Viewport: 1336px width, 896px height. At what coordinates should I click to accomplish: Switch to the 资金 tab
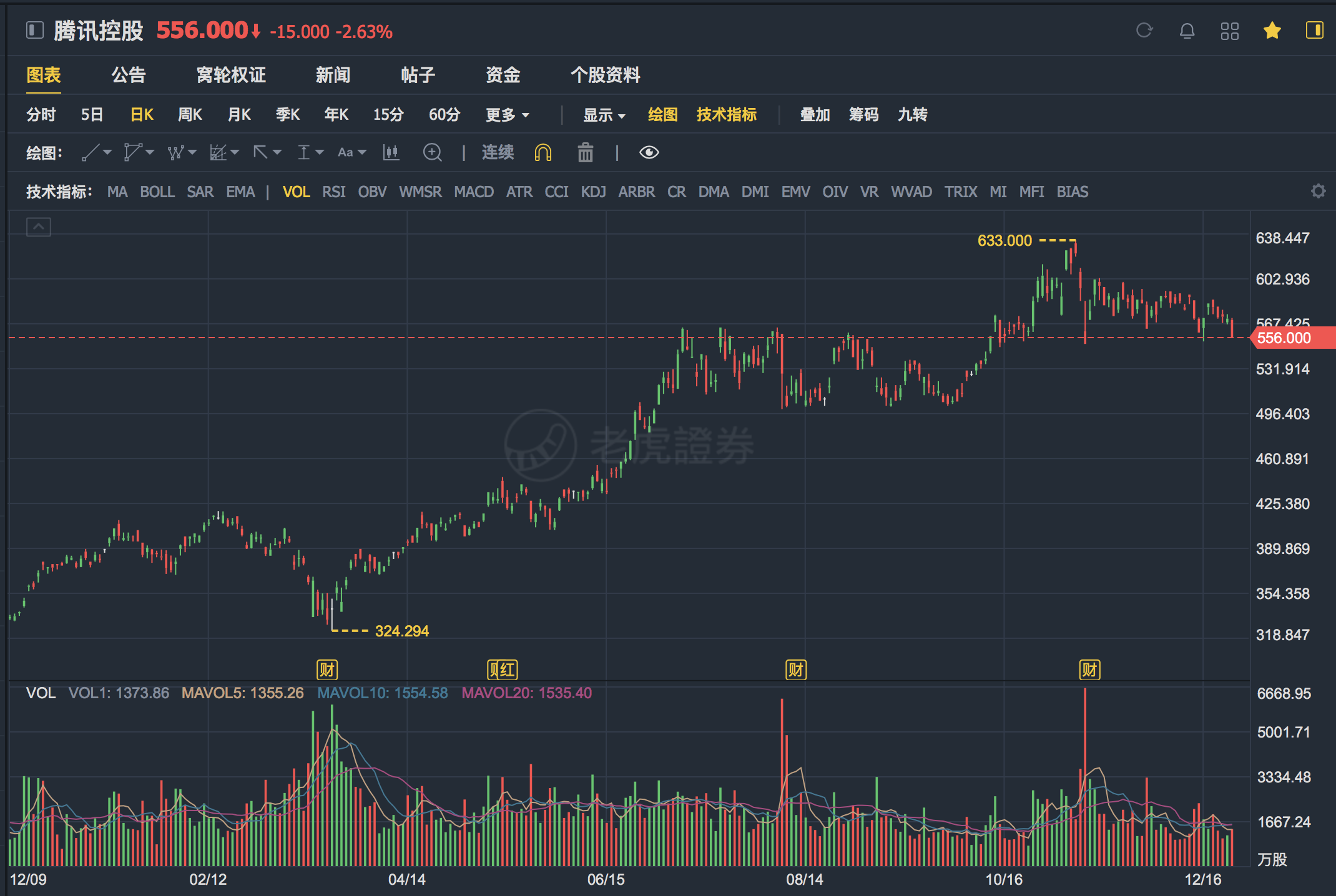(503, 75)
